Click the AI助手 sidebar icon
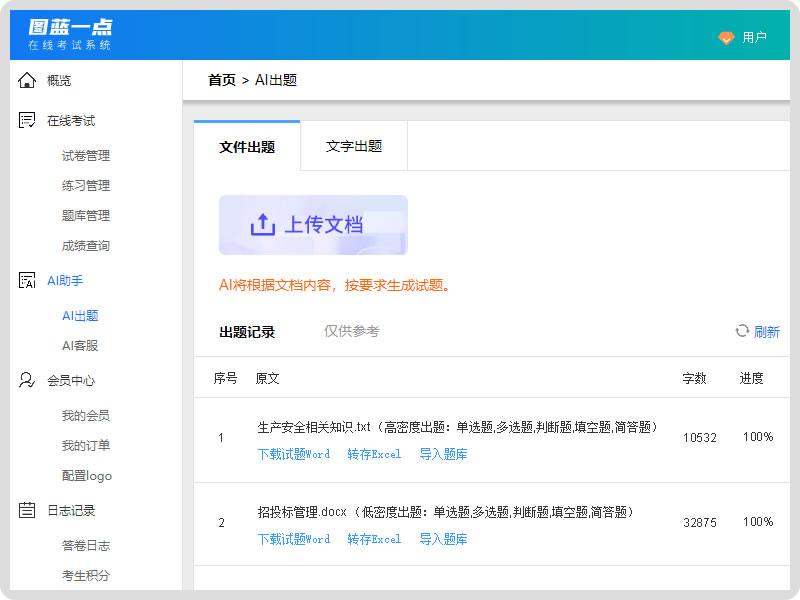This screenshot has height=600, width=800. coord(27,280)
